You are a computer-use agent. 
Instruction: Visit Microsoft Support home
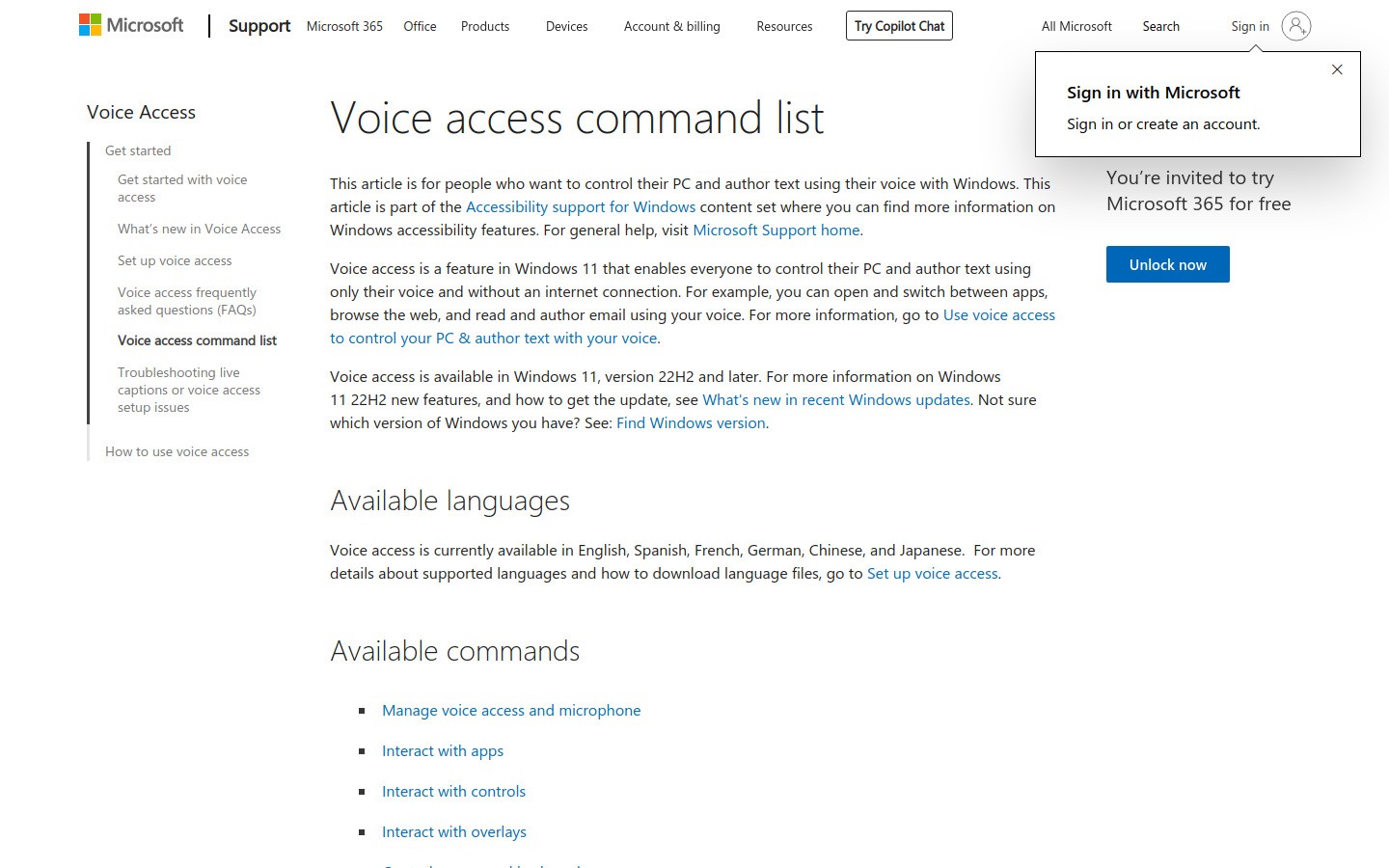coord(776,230)
